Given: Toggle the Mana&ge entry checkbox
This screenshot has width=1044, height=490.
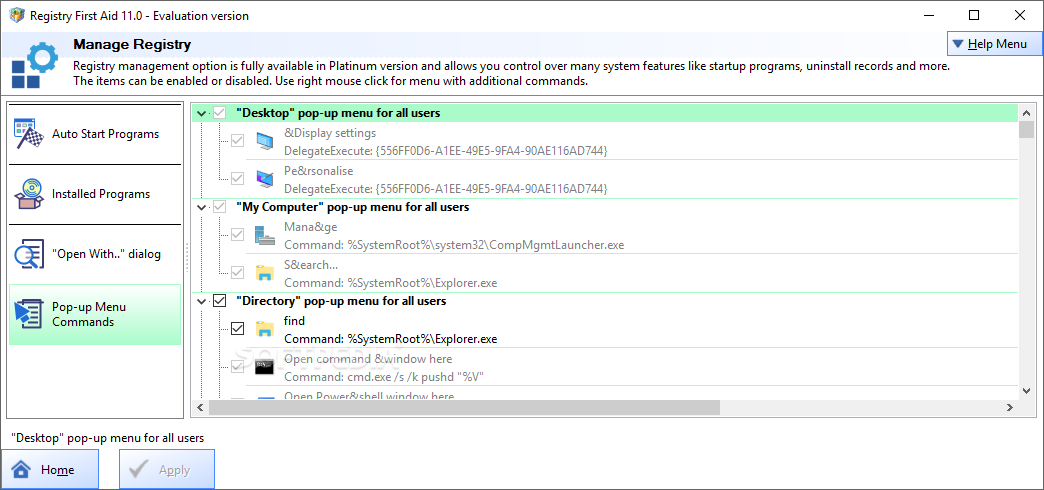Looking at the screenshot, I should click(x=238, y=235).
